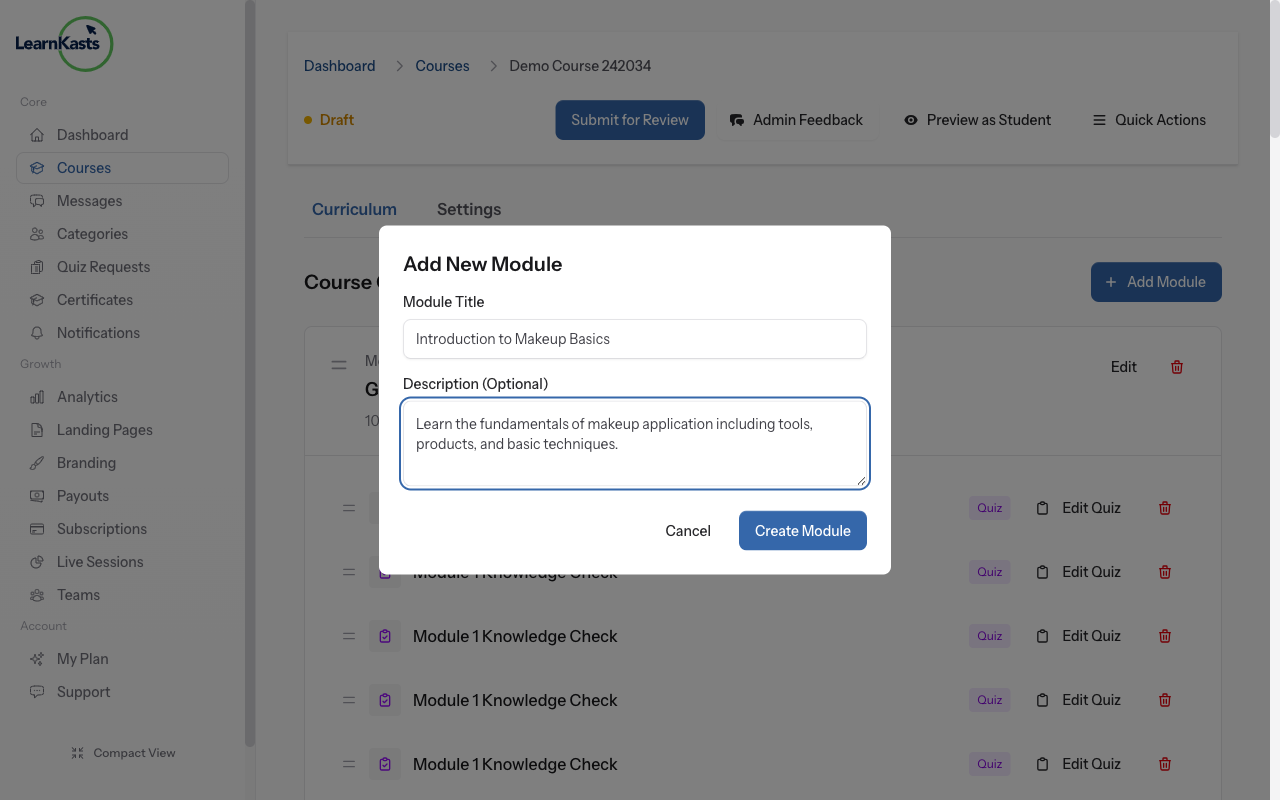This screenshot has width=1280, height=800.
Task: Click the purple quiz icon beside Module 1 Knowledge Check
Action: coord(385,635)
